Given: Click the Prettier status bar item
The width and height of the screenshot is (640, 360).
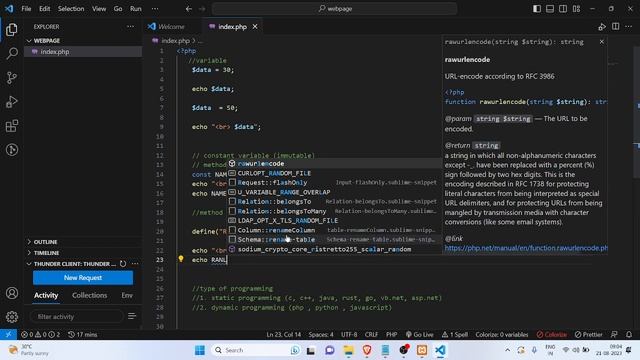Looking at the screenshot, I should click(589, 334).
